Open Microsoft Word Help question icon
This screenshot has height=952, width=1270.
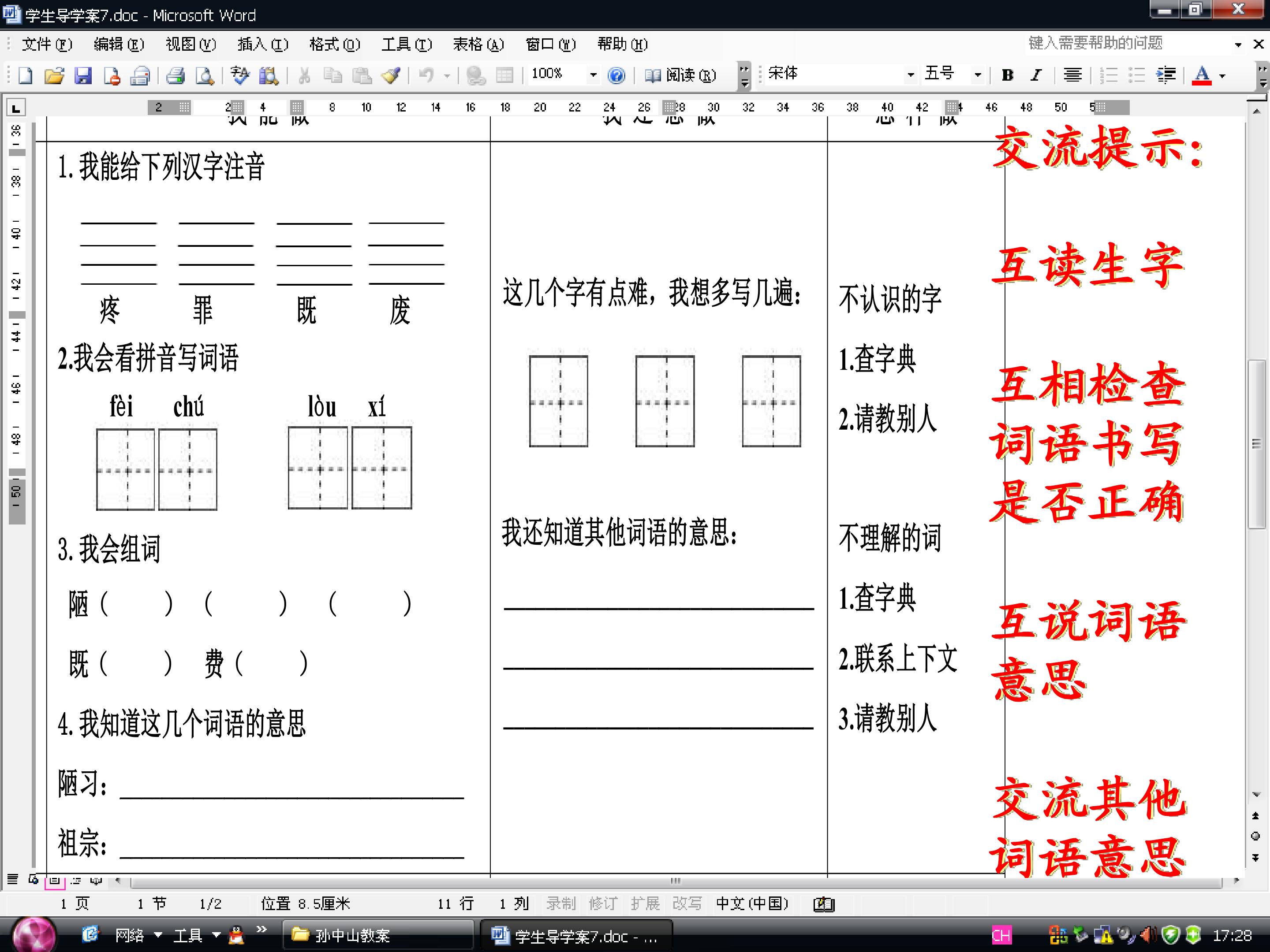click(x=616, y=75)
